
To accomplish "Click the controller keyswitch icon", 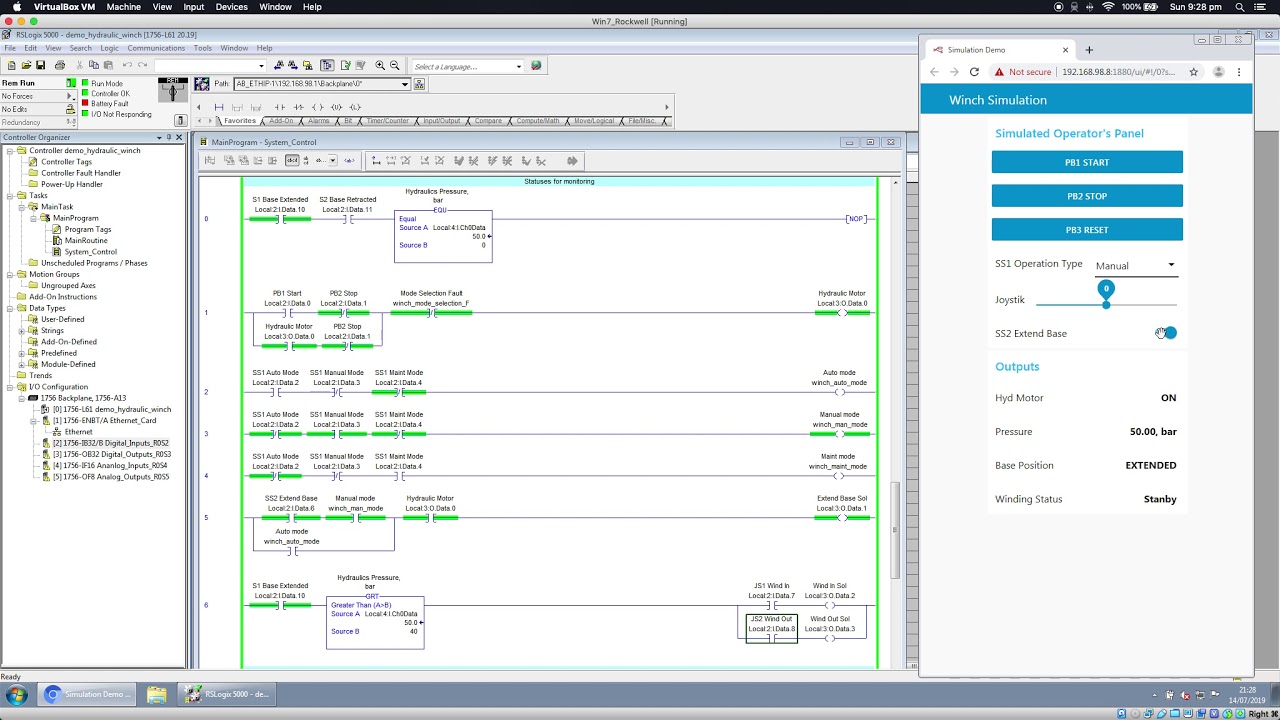I will (174, 90).
